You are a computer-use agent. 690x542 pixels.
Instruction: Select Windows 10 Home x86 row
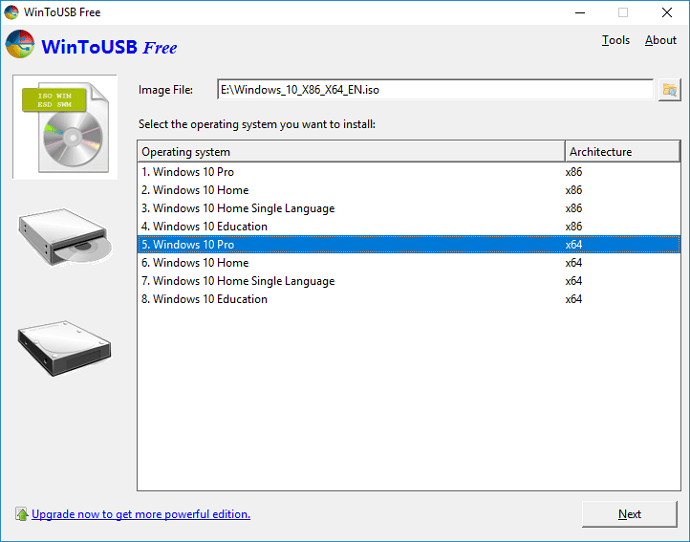[201, 190]
